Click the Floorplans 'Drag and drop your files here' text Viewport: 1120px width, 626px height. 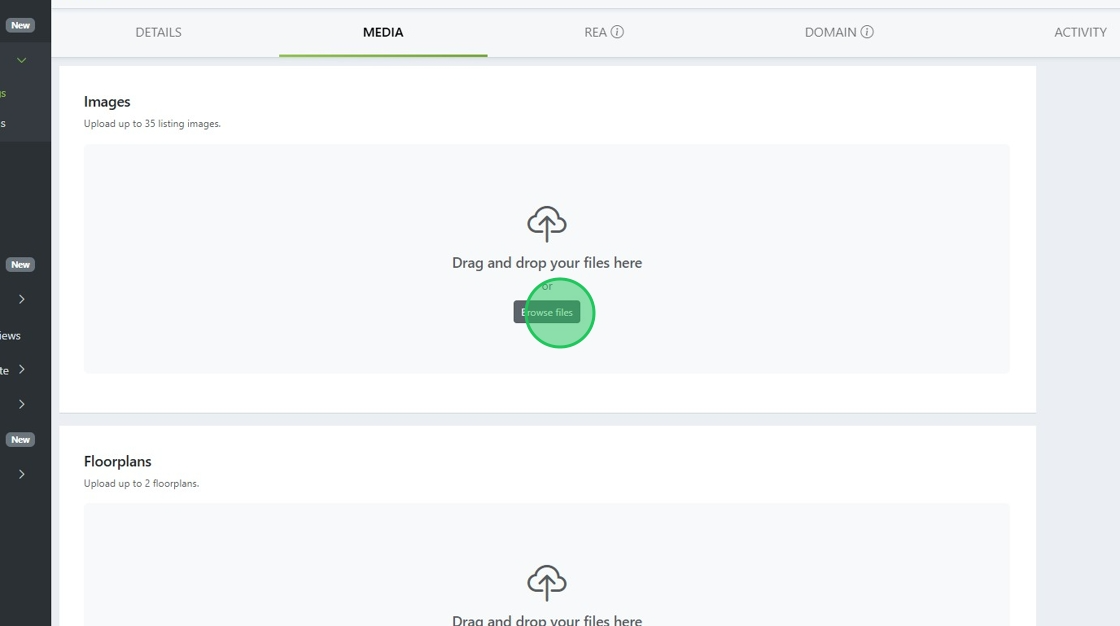tap(546, 620)
